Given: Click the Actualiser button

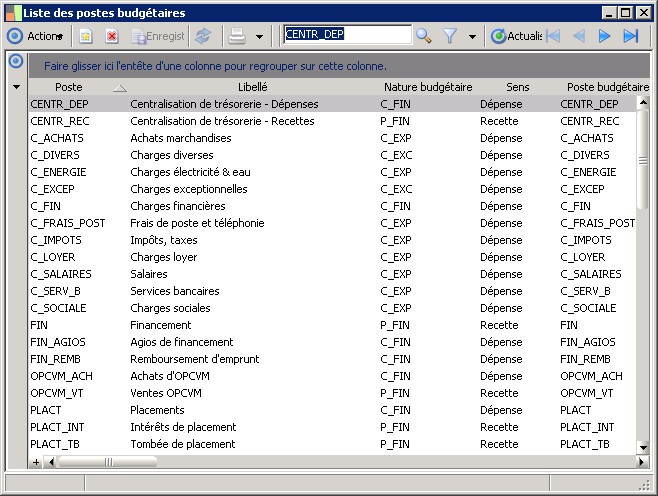Looking at the screenshot, I should click(516, 36).
